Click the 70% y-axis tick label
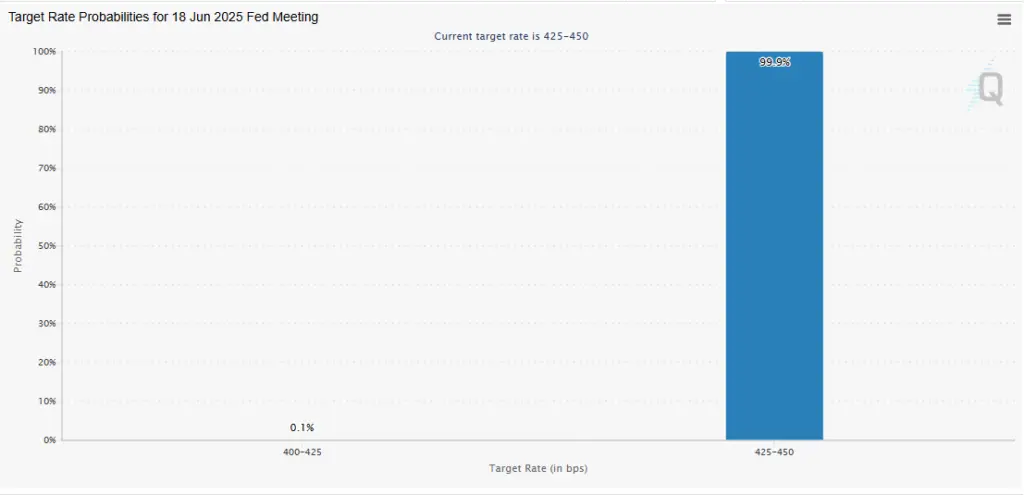Viewport: 1024px width, 495px height. [x=45, y=168]
